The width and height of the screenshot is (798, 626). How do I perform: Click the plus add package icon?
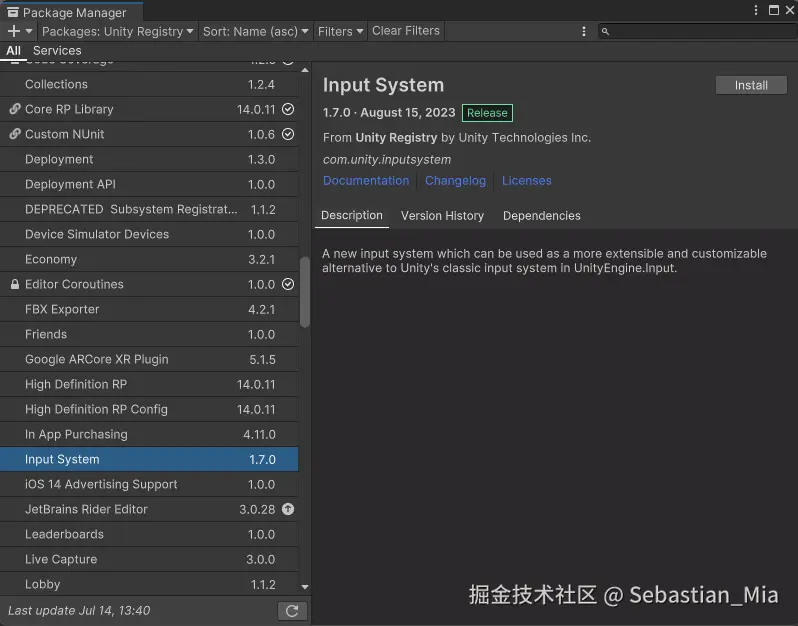coord(14,32)
